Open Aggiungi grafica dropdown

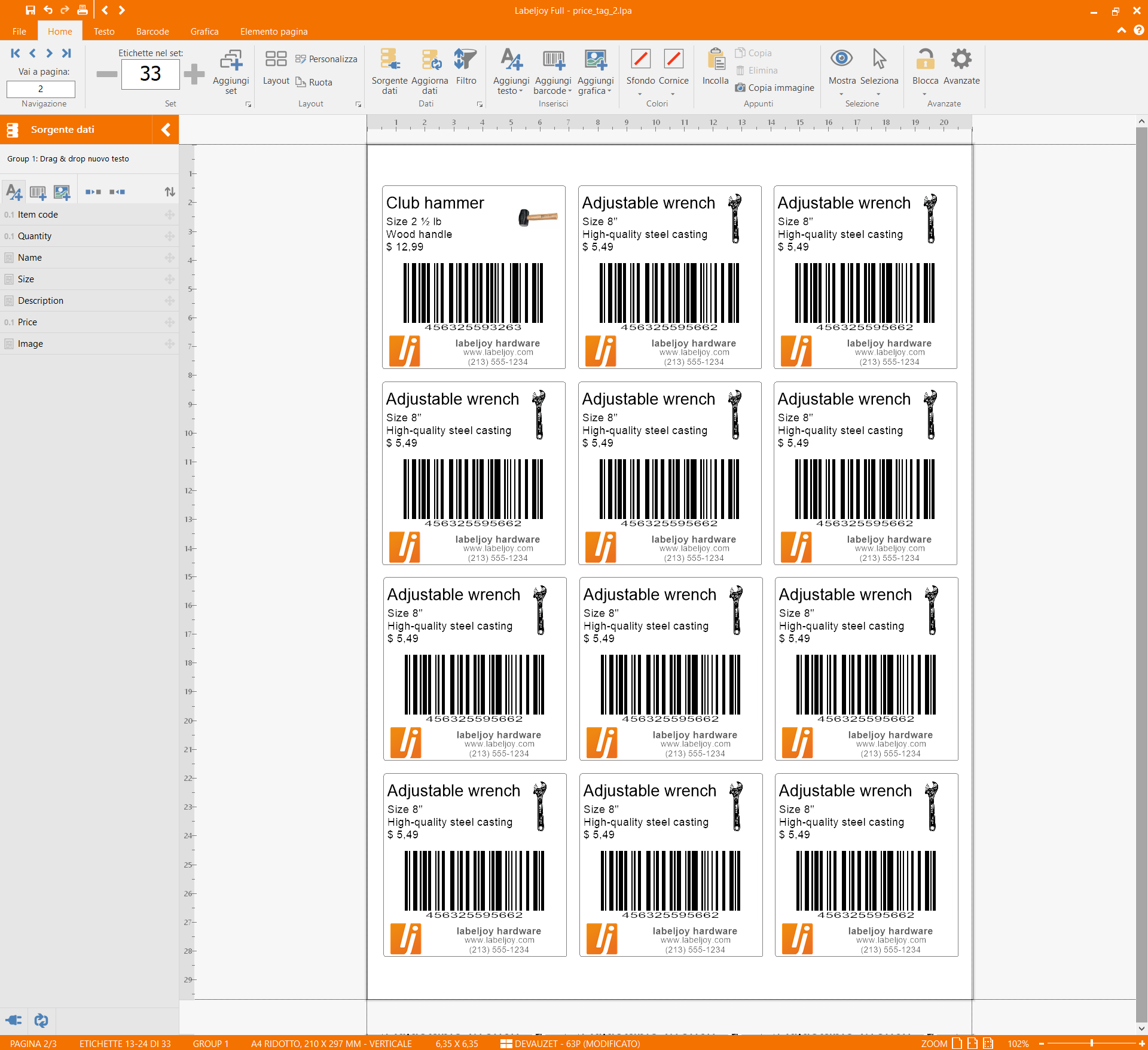point(596,72)
